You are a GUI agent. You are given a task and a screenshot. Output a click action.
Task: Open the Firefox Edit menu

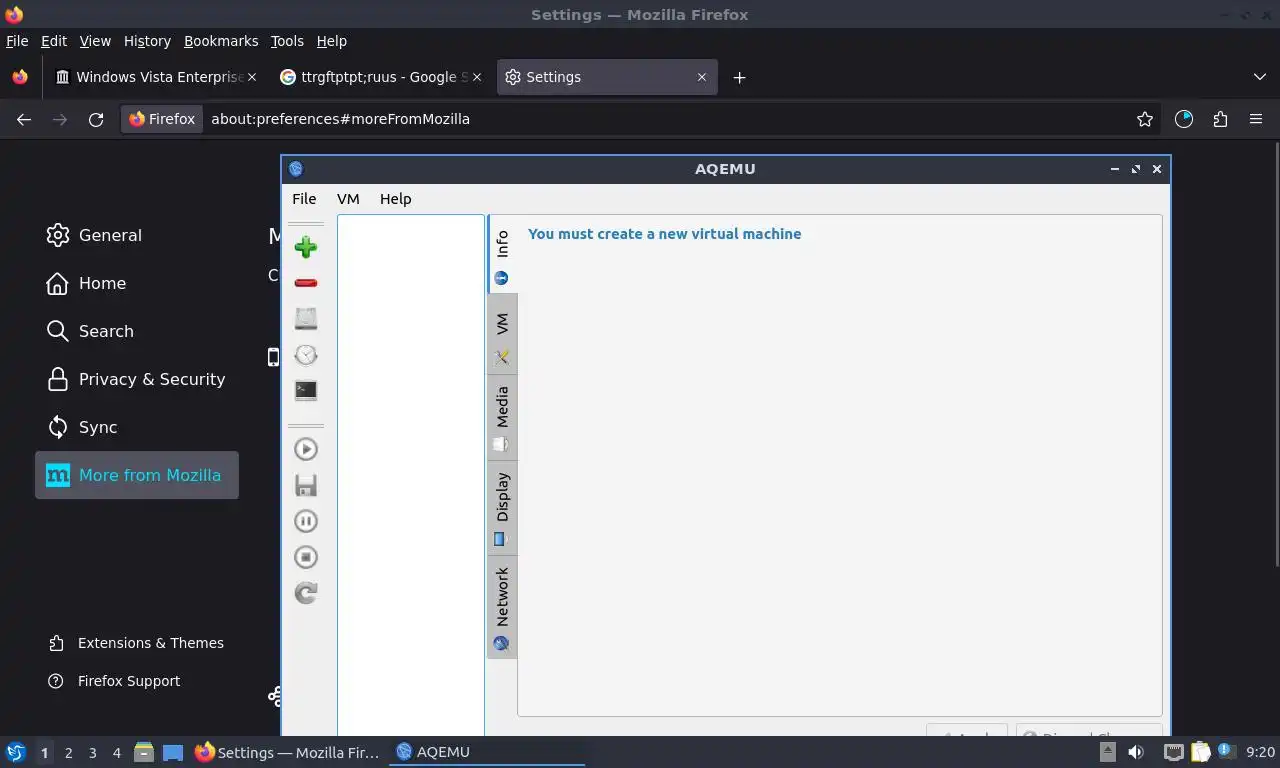click(54, 41)
